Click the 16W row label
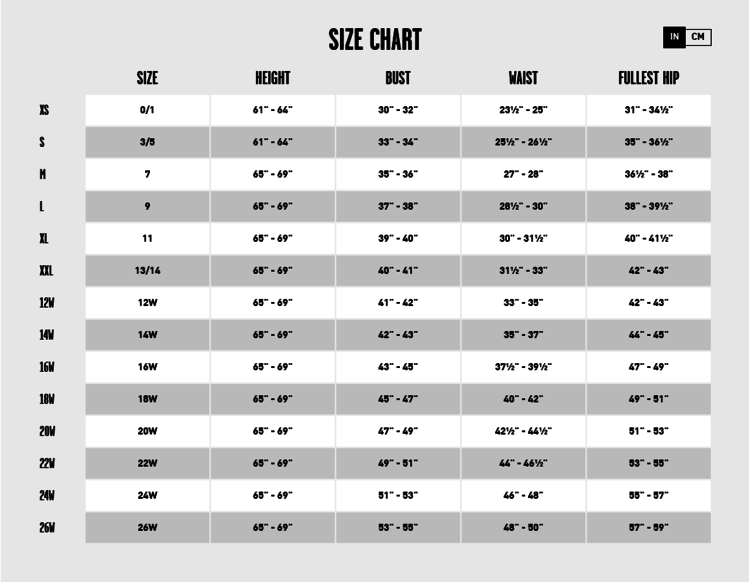This screenshot has height=582, width=749. [46, 367]
